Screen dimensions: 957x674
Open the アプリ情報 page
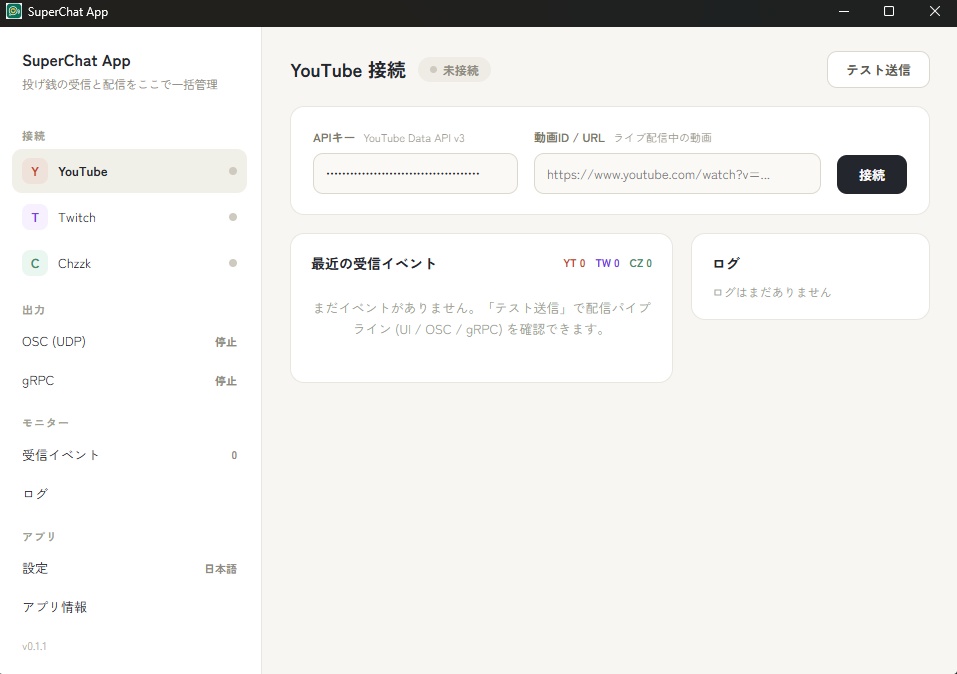pos(129,607)
